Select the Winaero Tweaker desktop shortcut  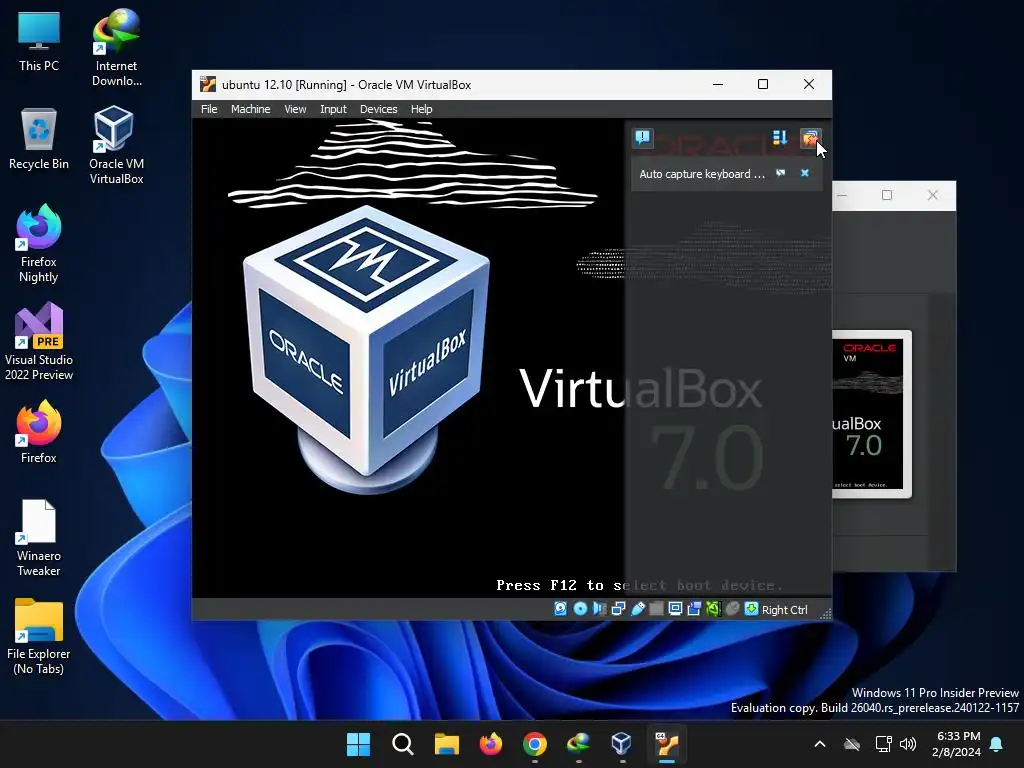tap(39, 537)
